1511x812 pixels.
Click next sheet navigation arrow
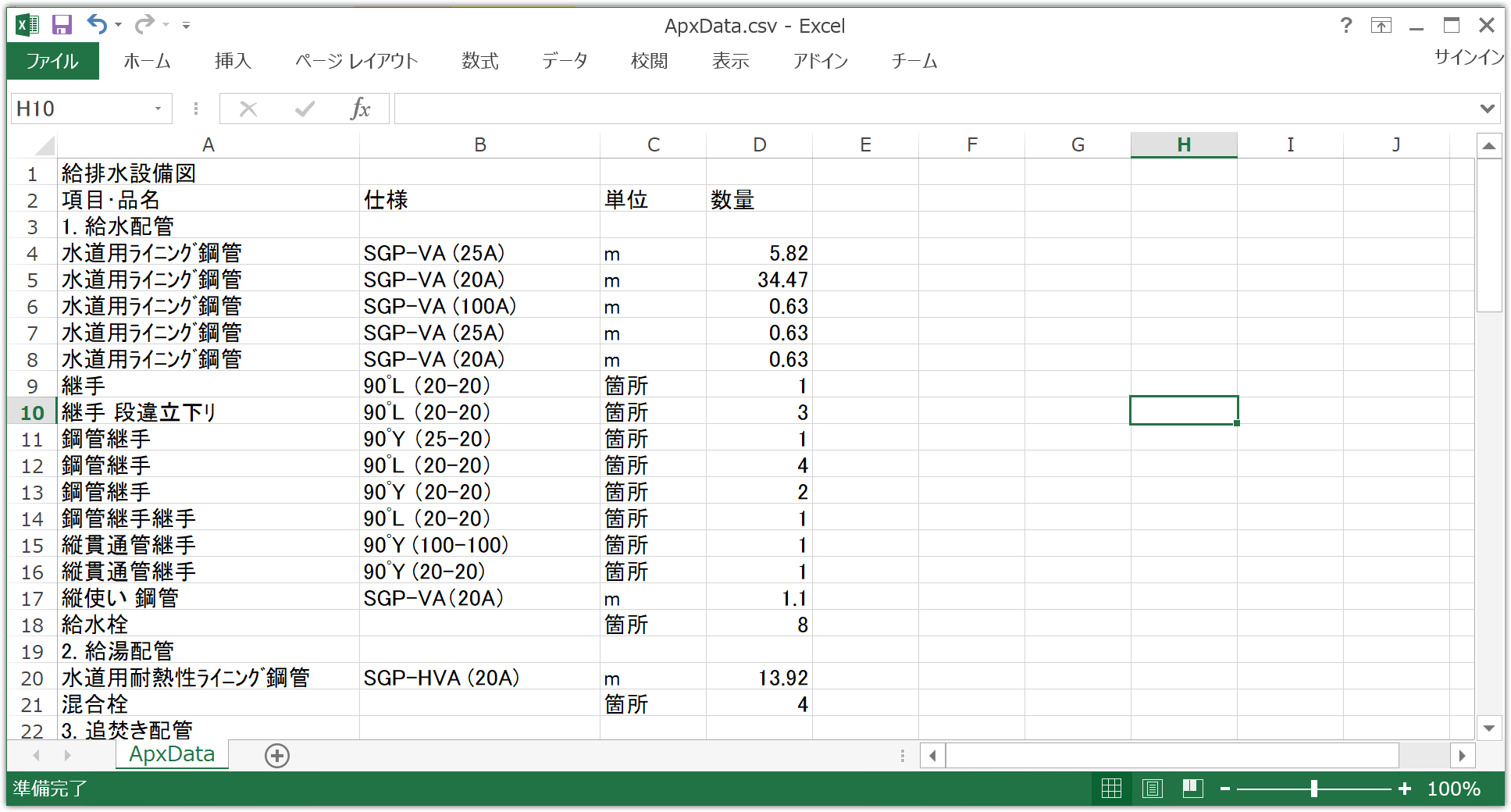pos(67,755)
